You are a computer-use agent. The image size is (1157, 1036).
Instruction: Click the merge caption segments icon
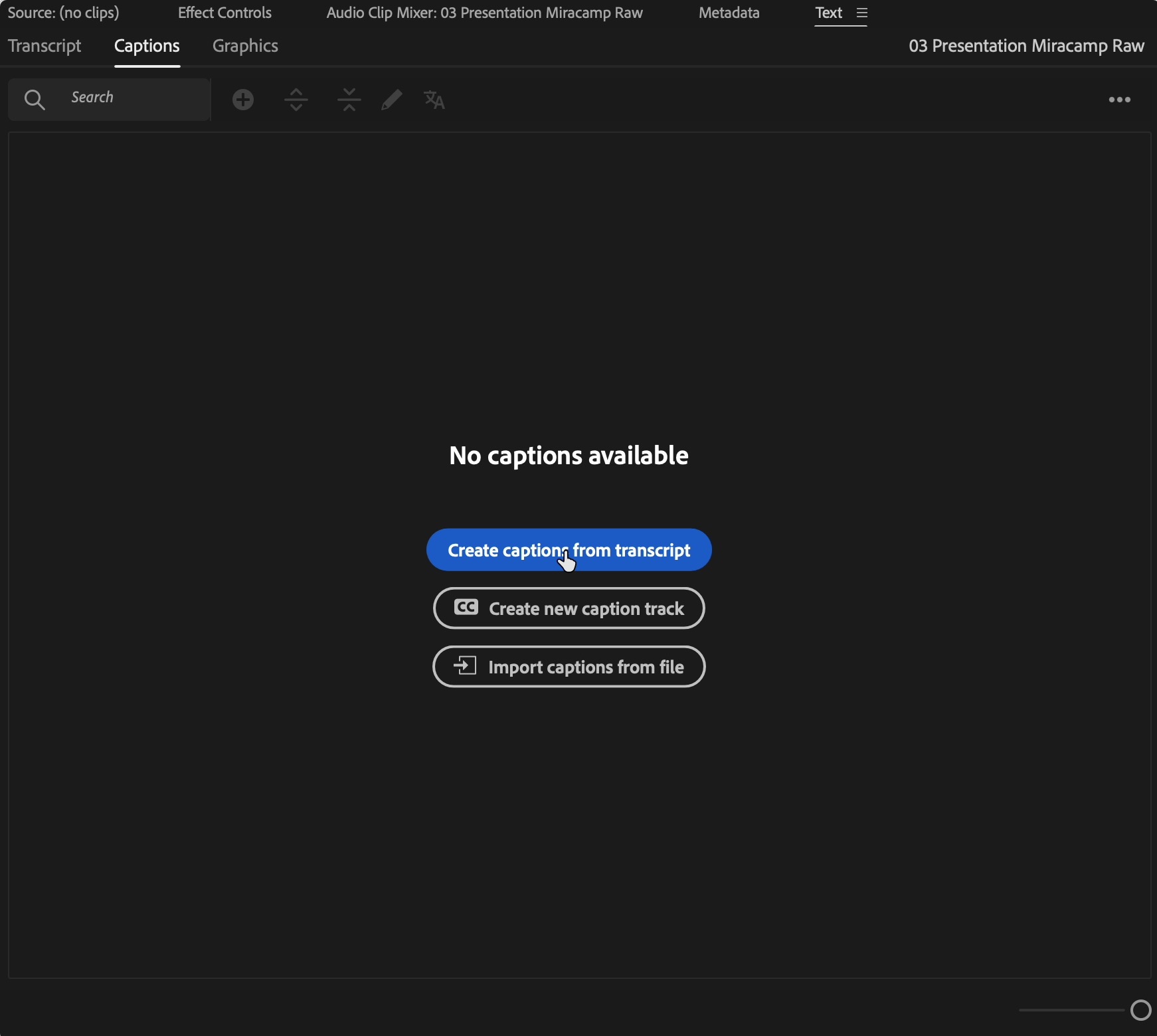pyautogui.click(x=349, y=100)
